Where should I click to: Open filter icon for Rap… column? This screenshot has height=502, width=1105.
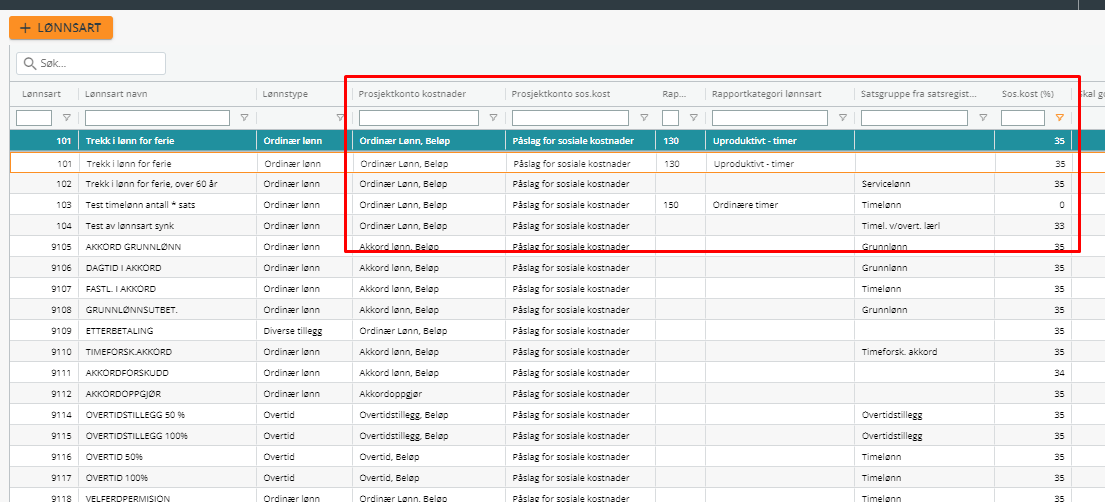pyautogui.click(x=693, y=118)
